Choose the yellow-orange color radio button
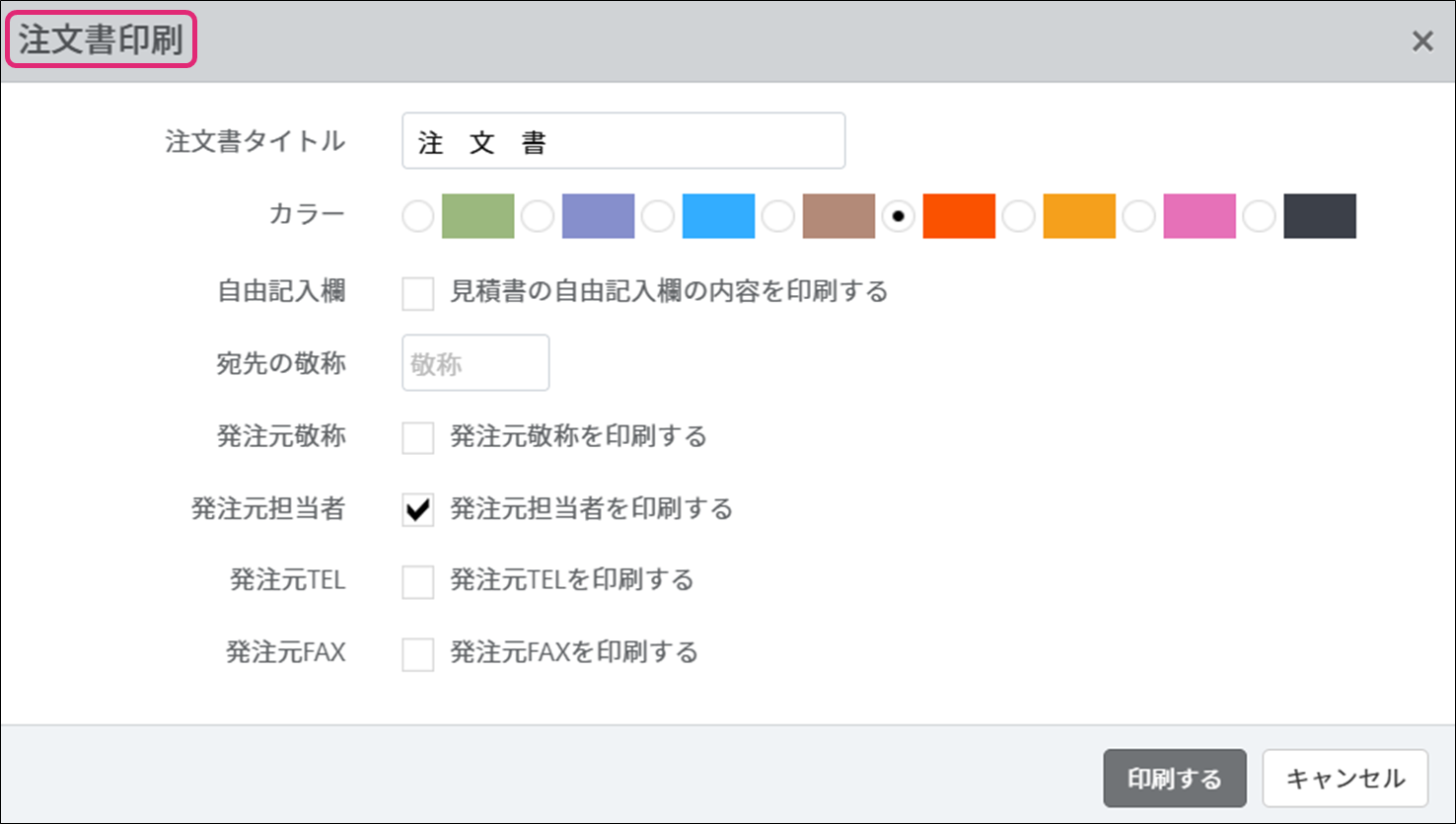This screenshot has height=824, width=1456. click(1018, 217)
